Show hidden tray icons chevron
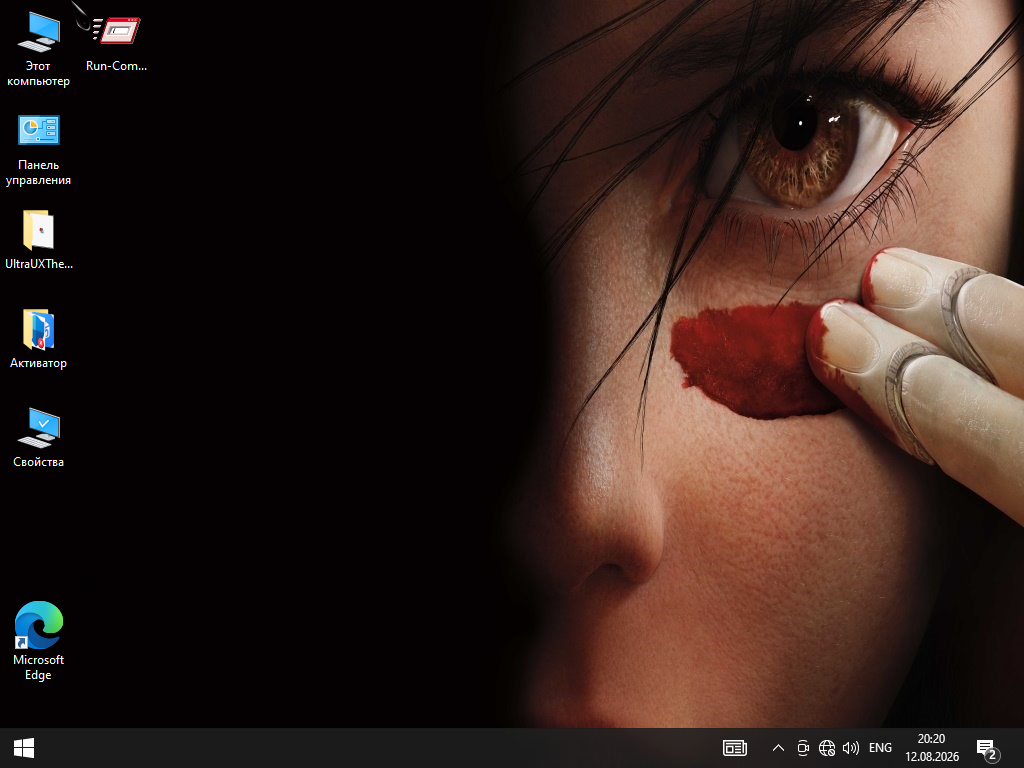Viewport: 1024px width, 768px height. (x=778, y=748)
